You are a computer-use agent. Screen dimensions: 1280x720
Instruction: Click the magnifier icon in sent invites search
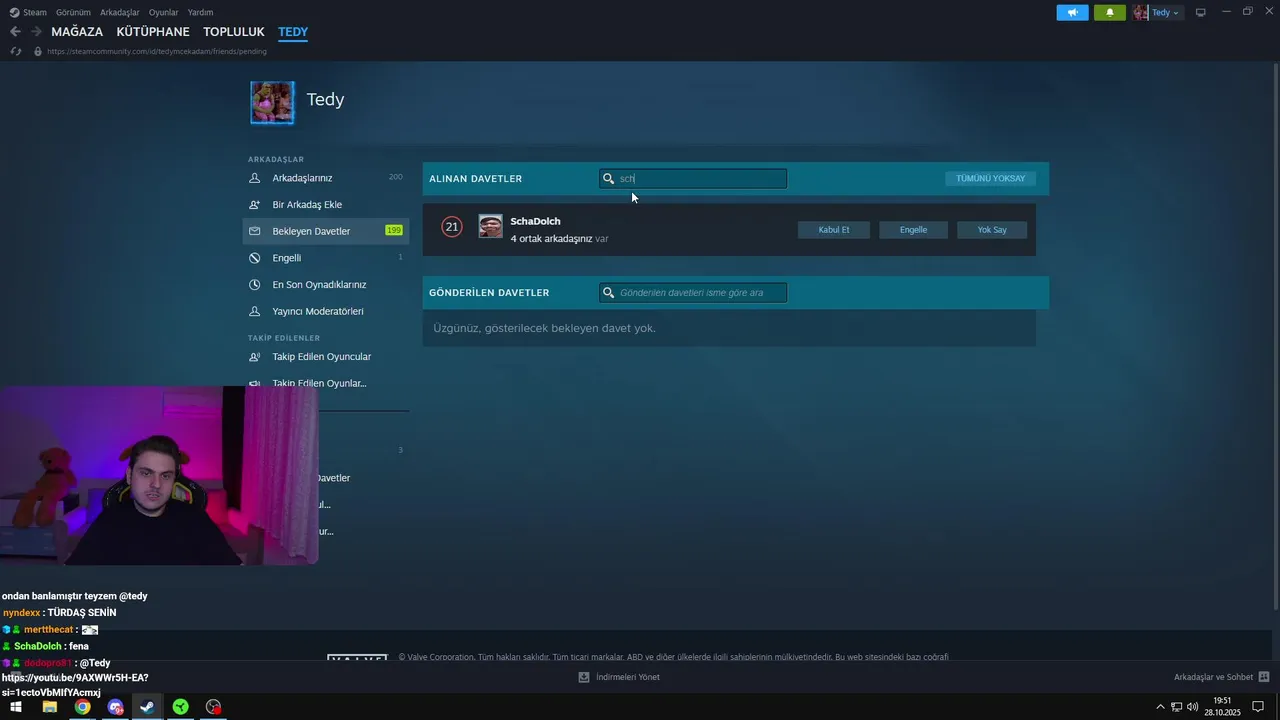pos(608,293)
